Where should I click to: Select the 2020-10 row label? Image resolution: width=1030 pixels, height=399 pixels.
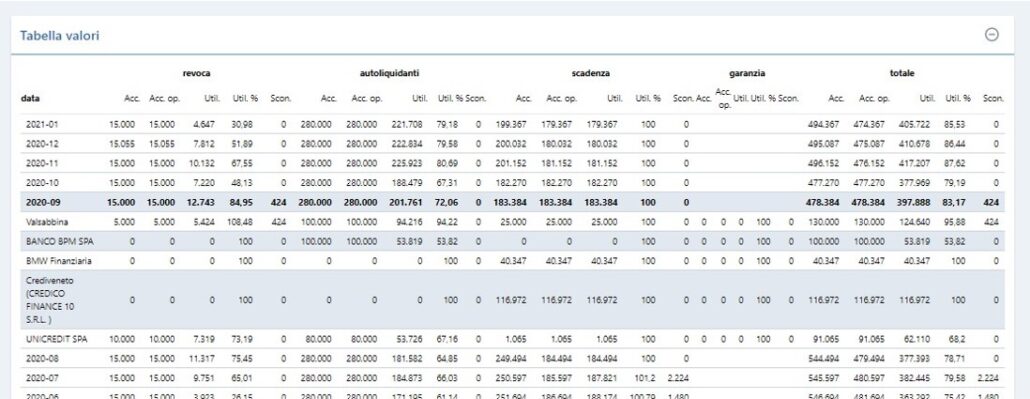tap(41, 183)
